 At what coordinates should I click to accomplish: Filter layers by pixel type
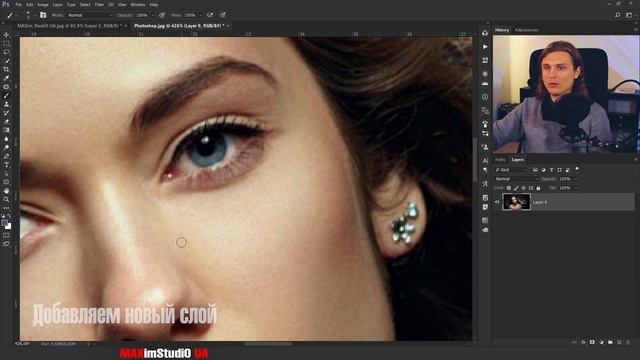pyautogui.click(x=535, y=170)
